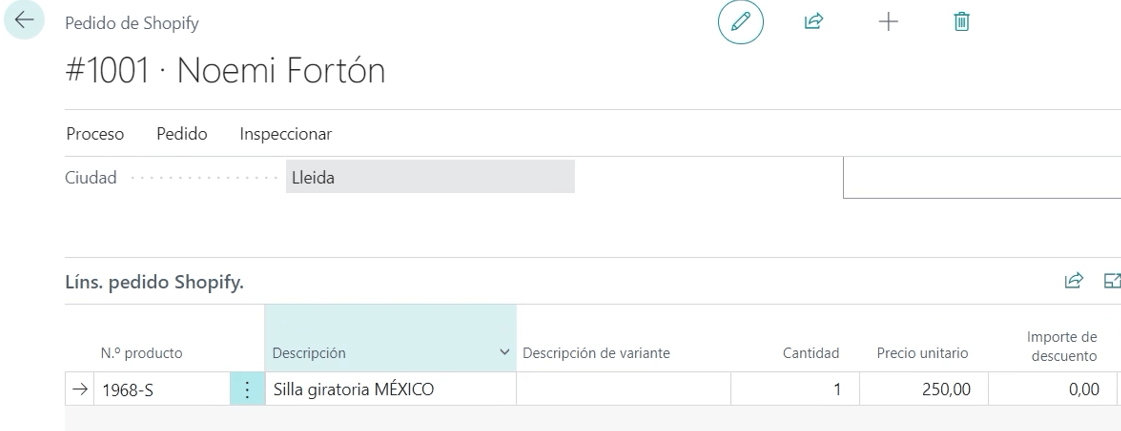Image resolution: width=1121 pixels, height=431 pixels.
Task: Click the Silla giratoria MÉXICO description cell
Action: 390,389
